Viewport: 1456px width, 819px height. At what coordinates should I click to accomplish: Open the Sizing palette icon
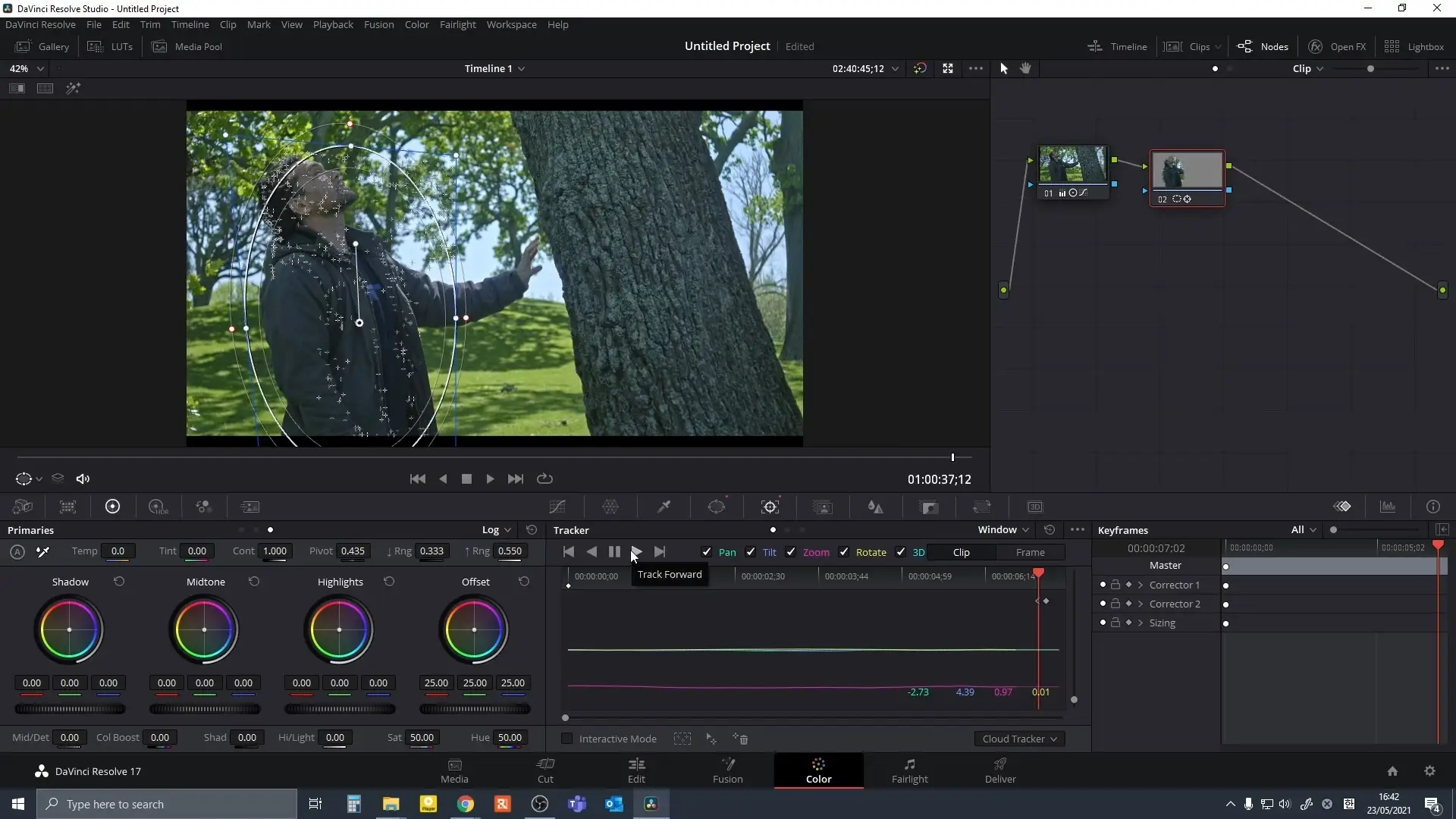[x=982, y=507]
